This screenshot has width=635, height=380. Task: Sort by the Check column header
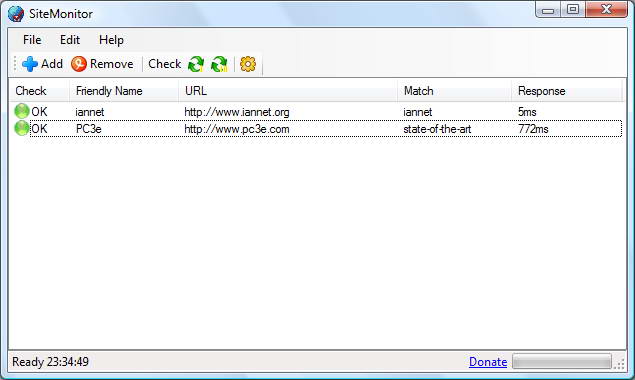(x=39, y=91)
